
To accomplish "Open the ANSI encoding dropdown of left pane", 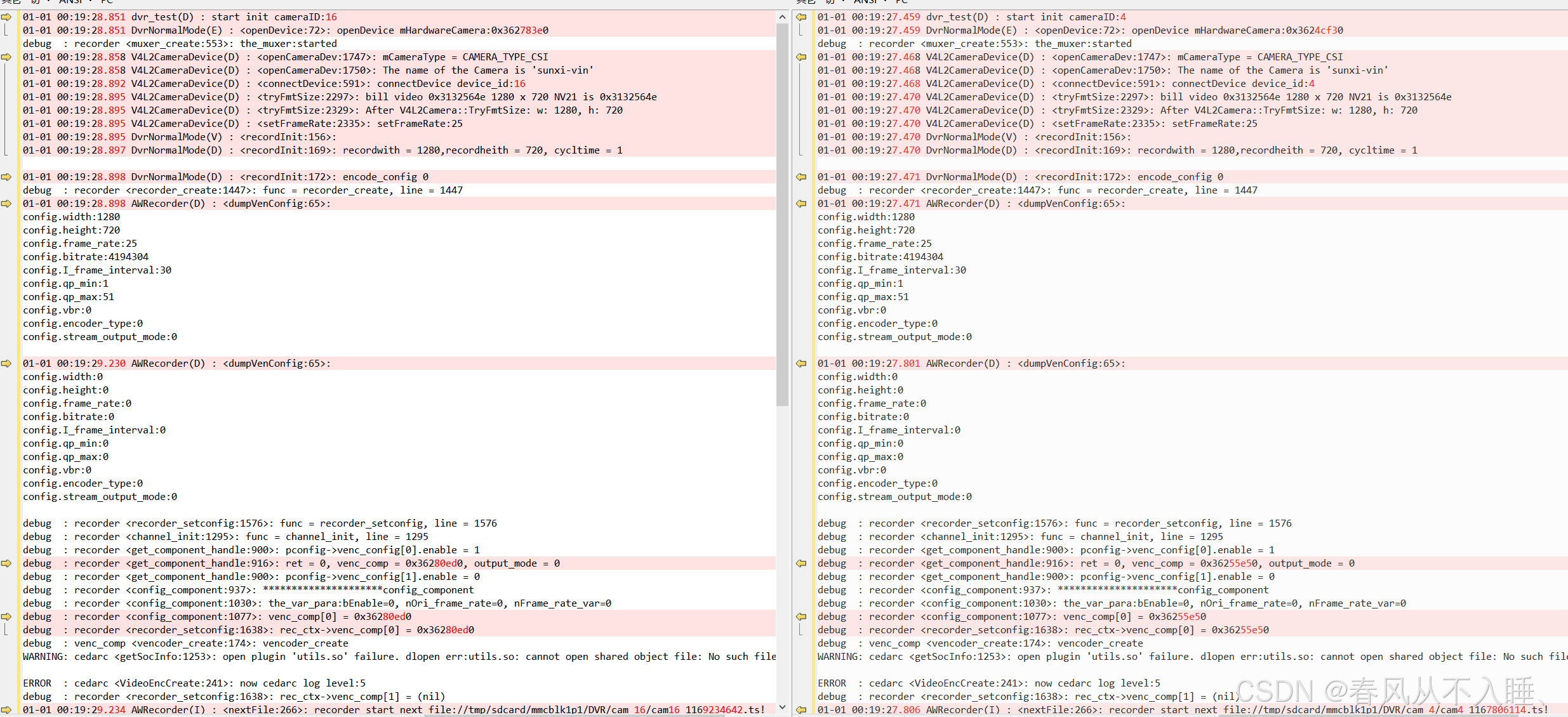I will 73,2.
